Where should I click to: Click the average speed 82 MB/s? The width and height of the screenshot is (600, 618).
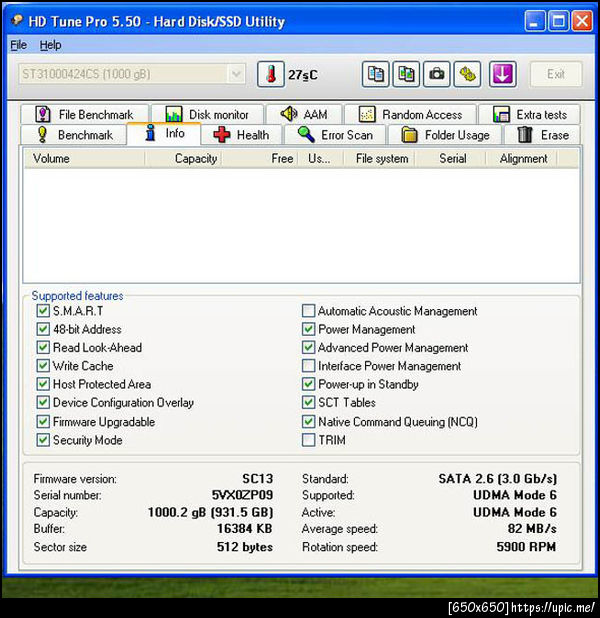532,529
